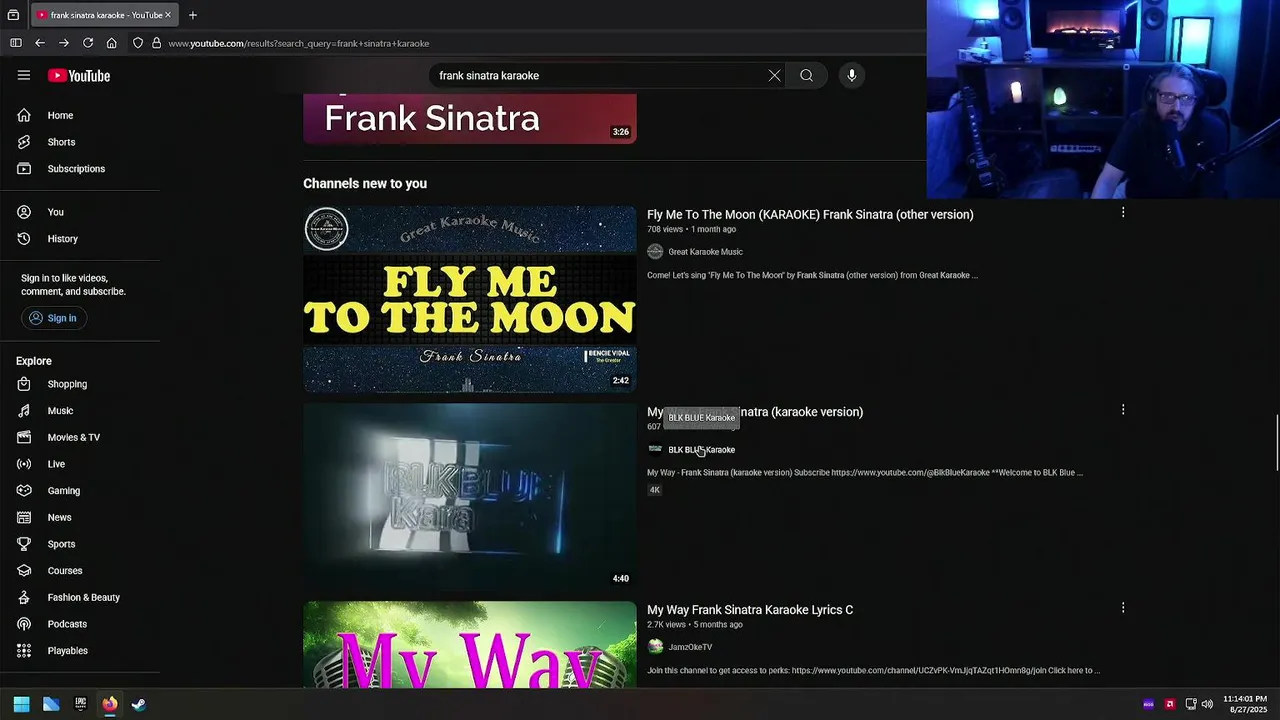Screen dimensions: 1280x720
Task: Click the Frank Sinatra 3:26 thumbnail
Action: tap(469, 119)
